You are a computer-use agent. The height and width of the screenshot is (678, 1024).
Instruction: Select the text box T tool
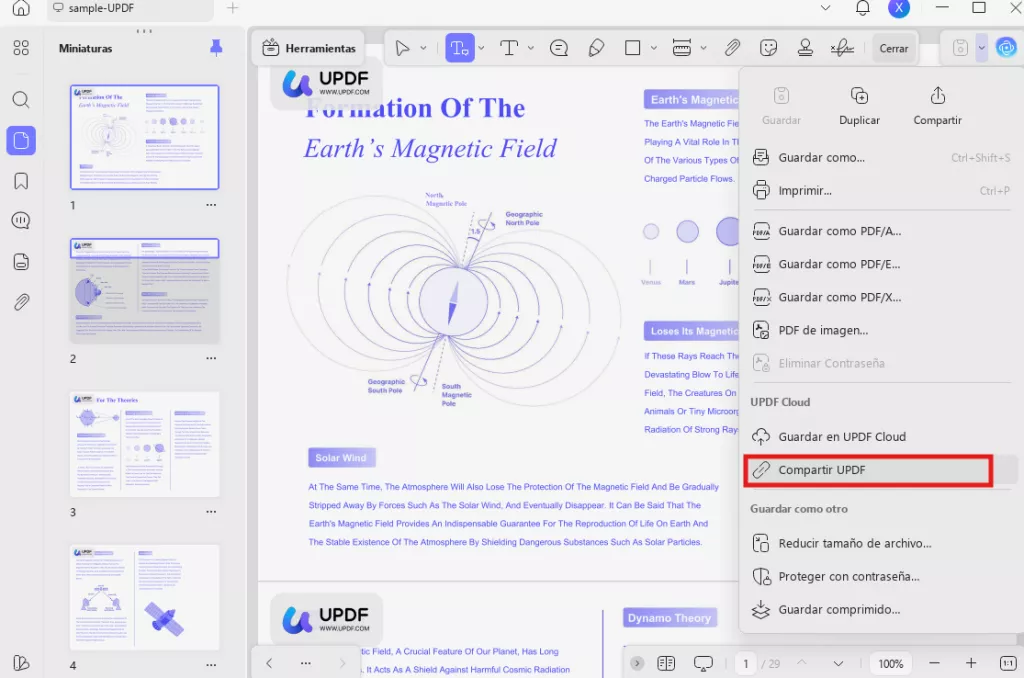(x=509, y=48)
